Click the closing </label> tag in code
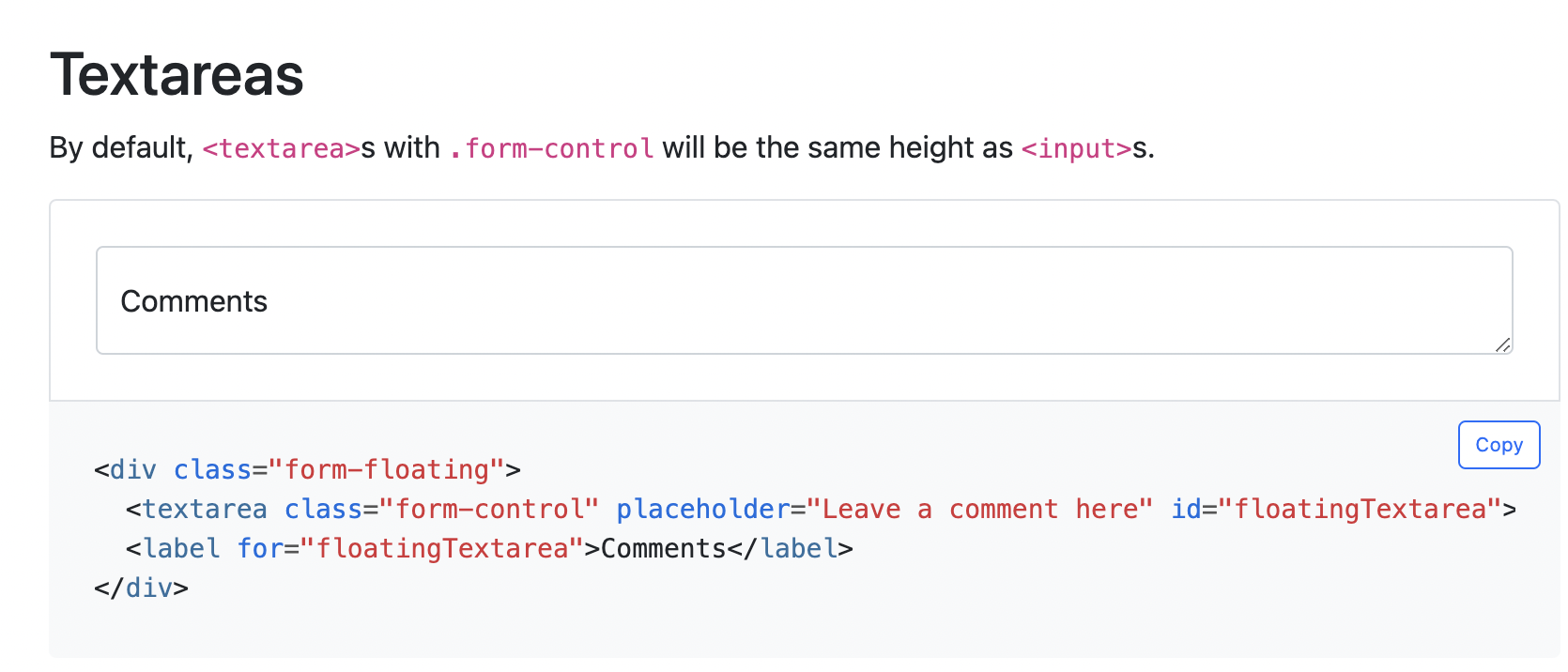The image size is (1568, 672). [791, 548]
